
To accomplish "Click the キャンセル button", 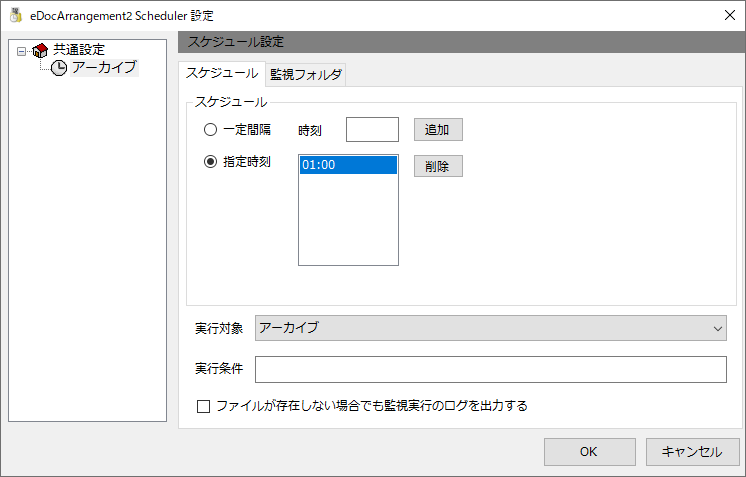I will point(692,452).
